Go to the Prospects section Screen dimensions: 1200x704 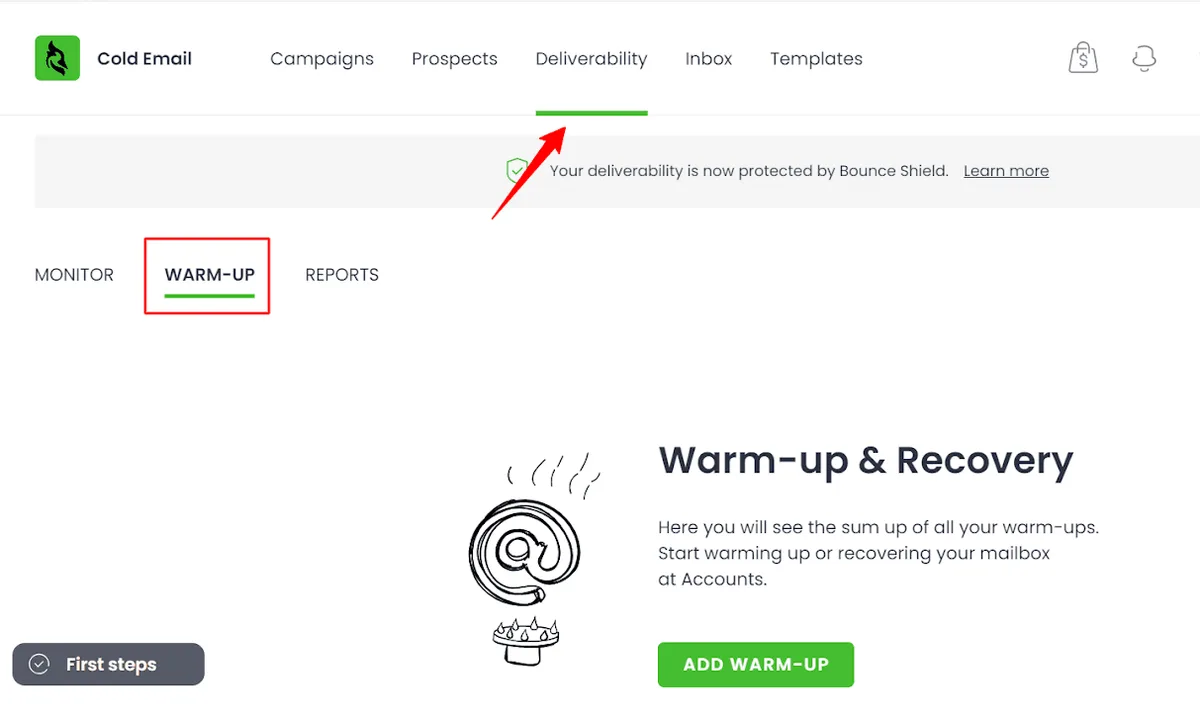[454, 59]
